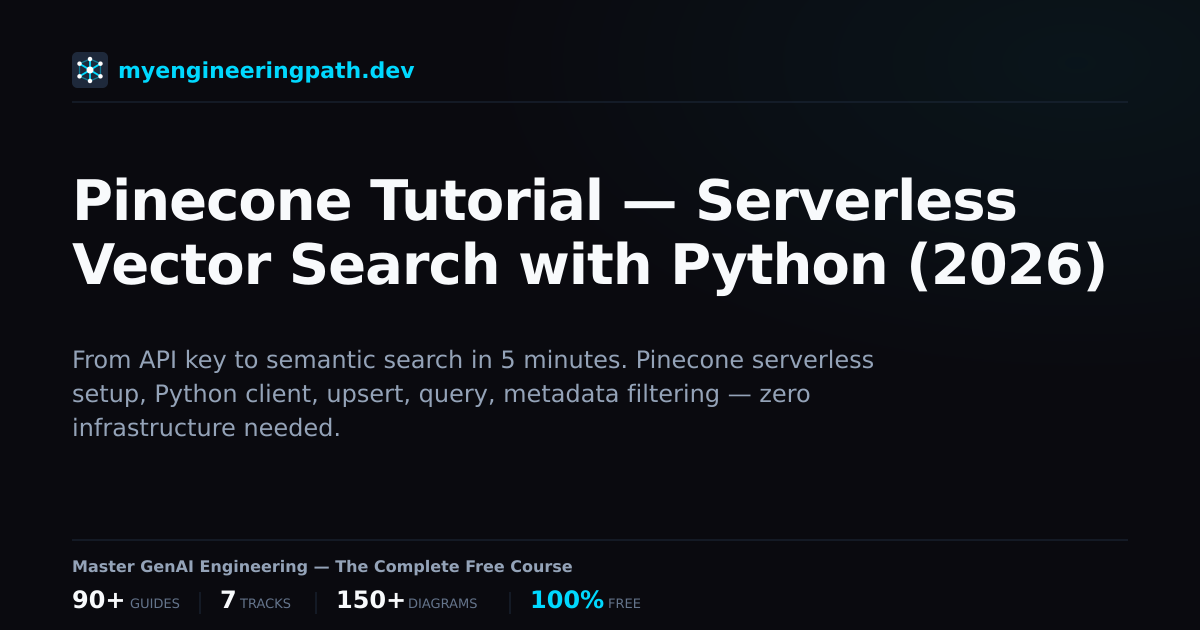Click the "90+ GUIDES" stat
This screenshot has height=630, width=1200.
(x=126, y=601)
